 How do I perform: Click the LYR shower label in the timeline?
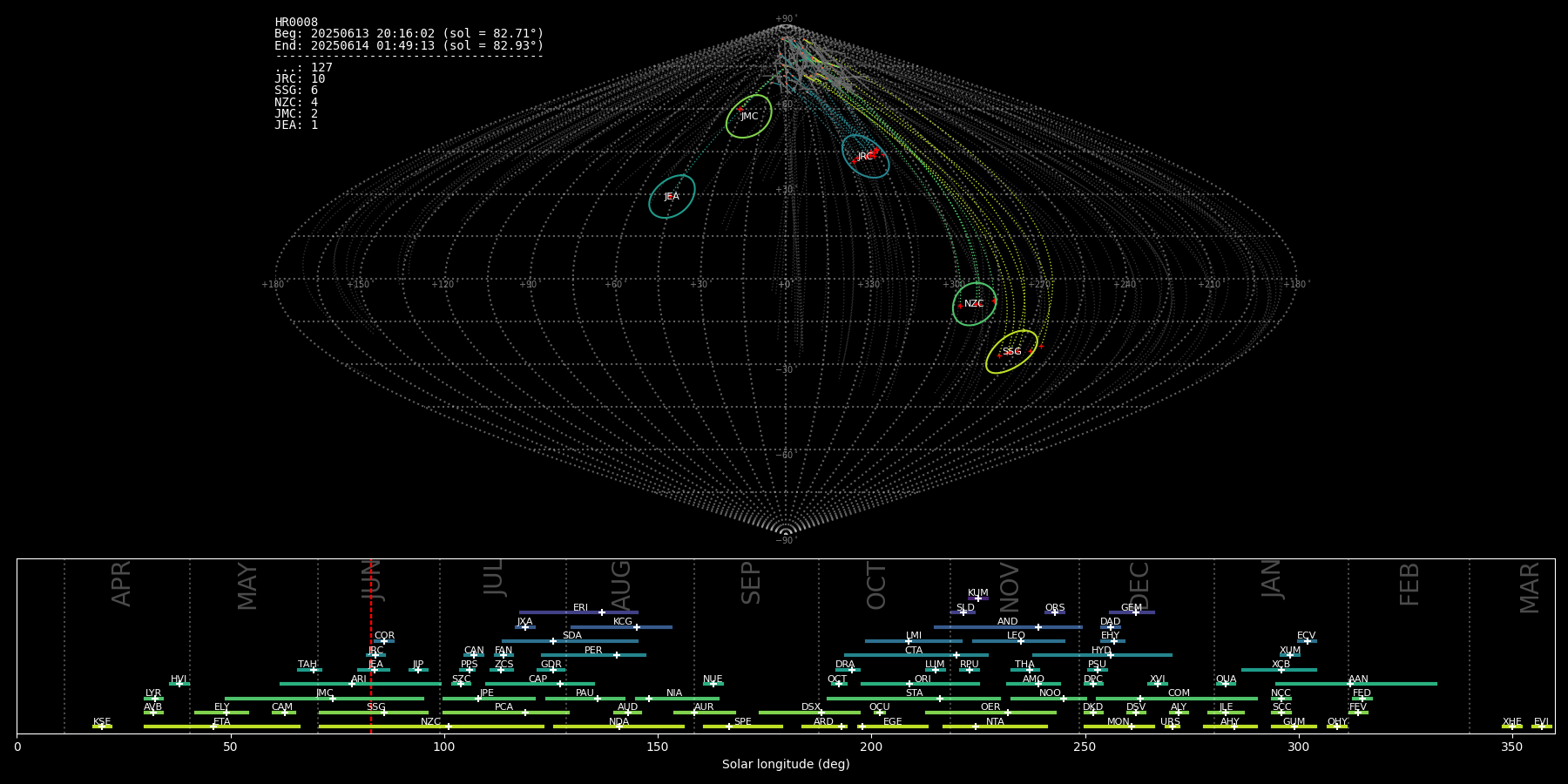153,693
